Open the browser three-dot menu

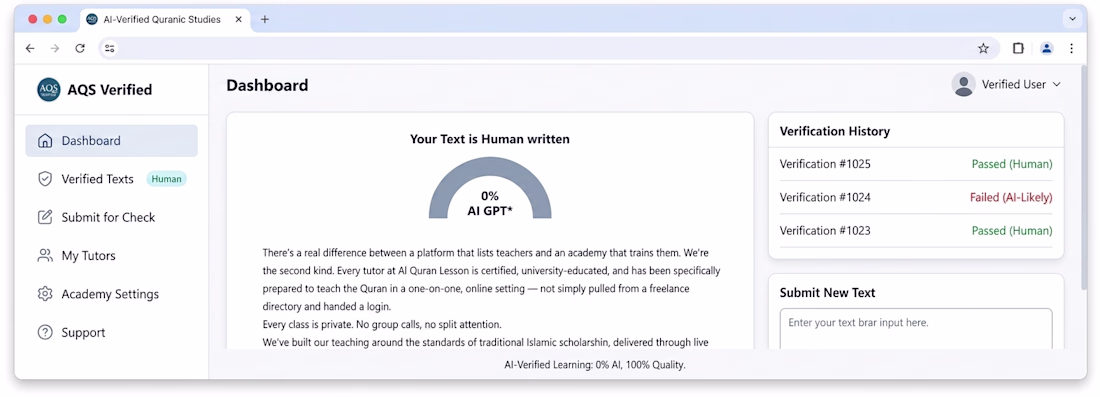click(1071, 48)
